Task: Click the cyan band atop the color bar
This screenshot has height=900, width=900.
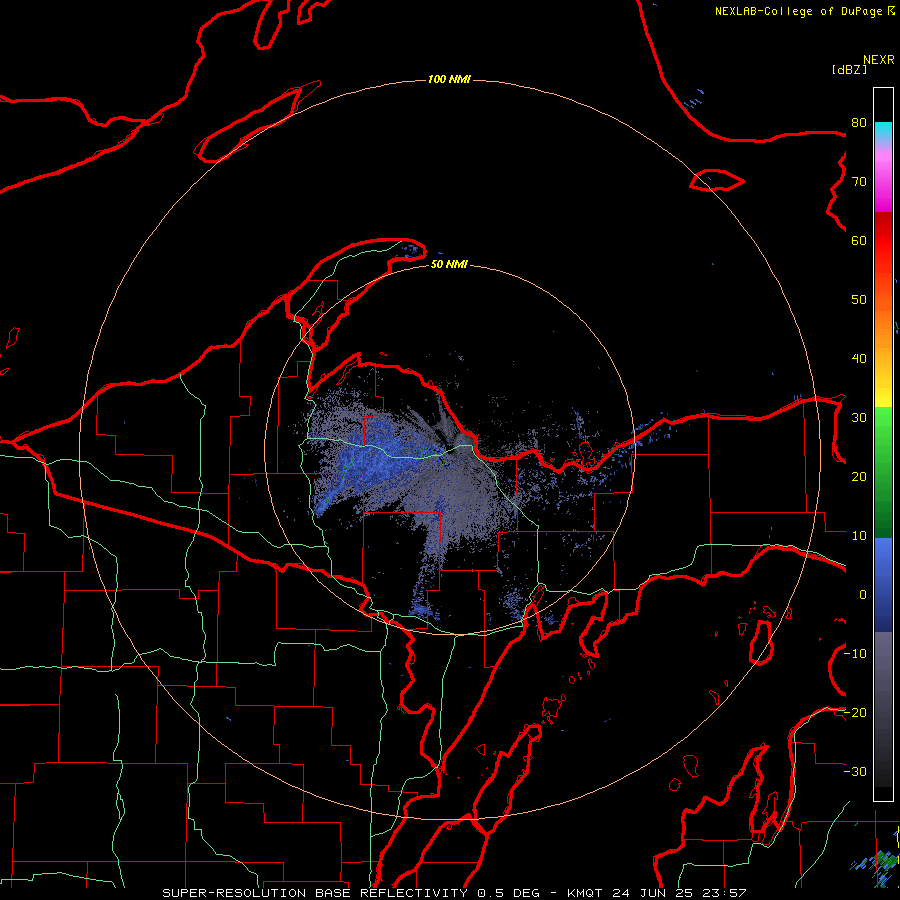Action: pyautogui.click(x=883, y=131)
